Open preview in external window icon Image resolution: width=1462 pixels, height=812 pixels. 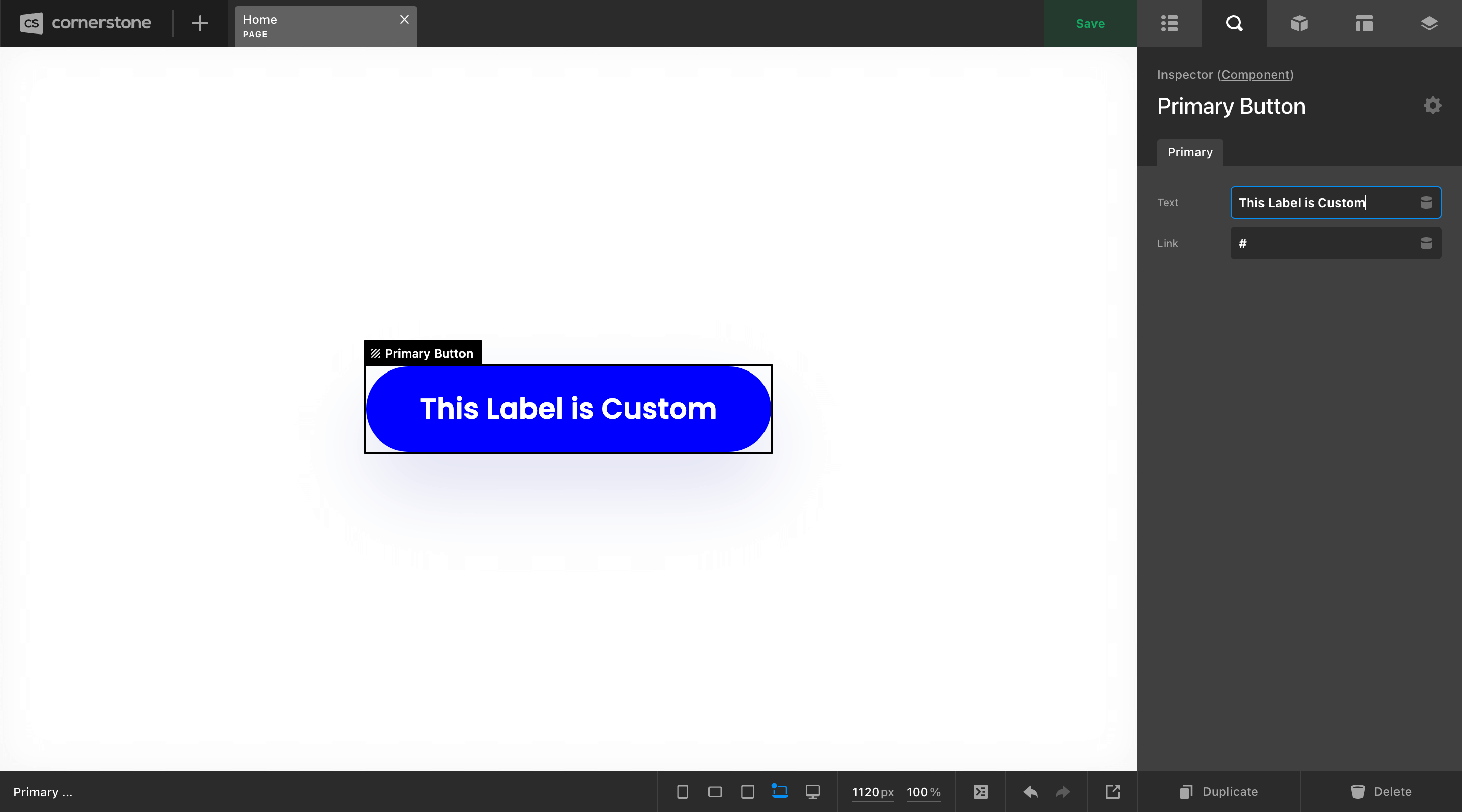click(1112, 792)
